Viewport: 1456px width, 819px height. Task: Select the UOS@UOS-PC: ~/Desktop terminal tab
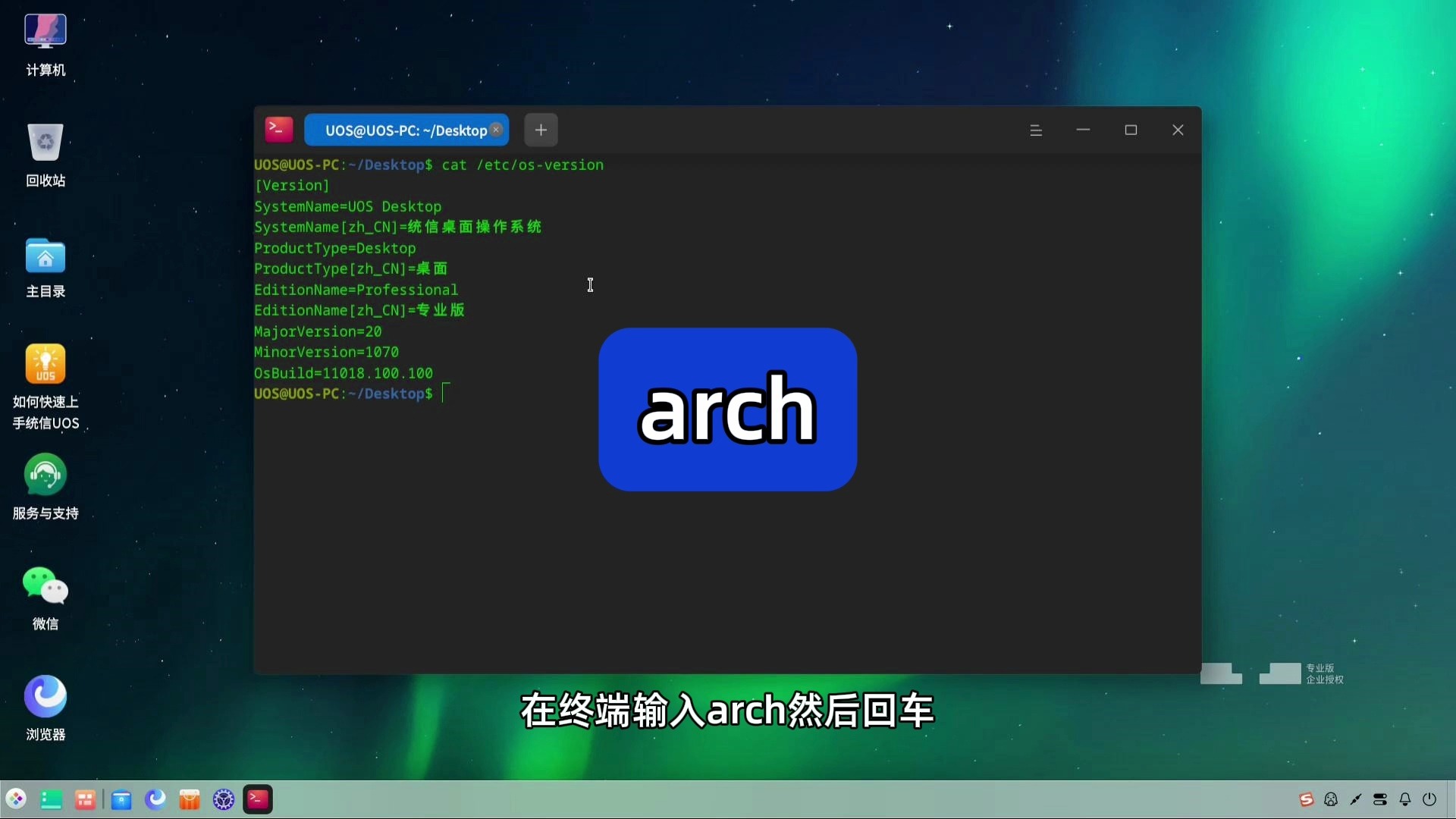coord(406,130)
